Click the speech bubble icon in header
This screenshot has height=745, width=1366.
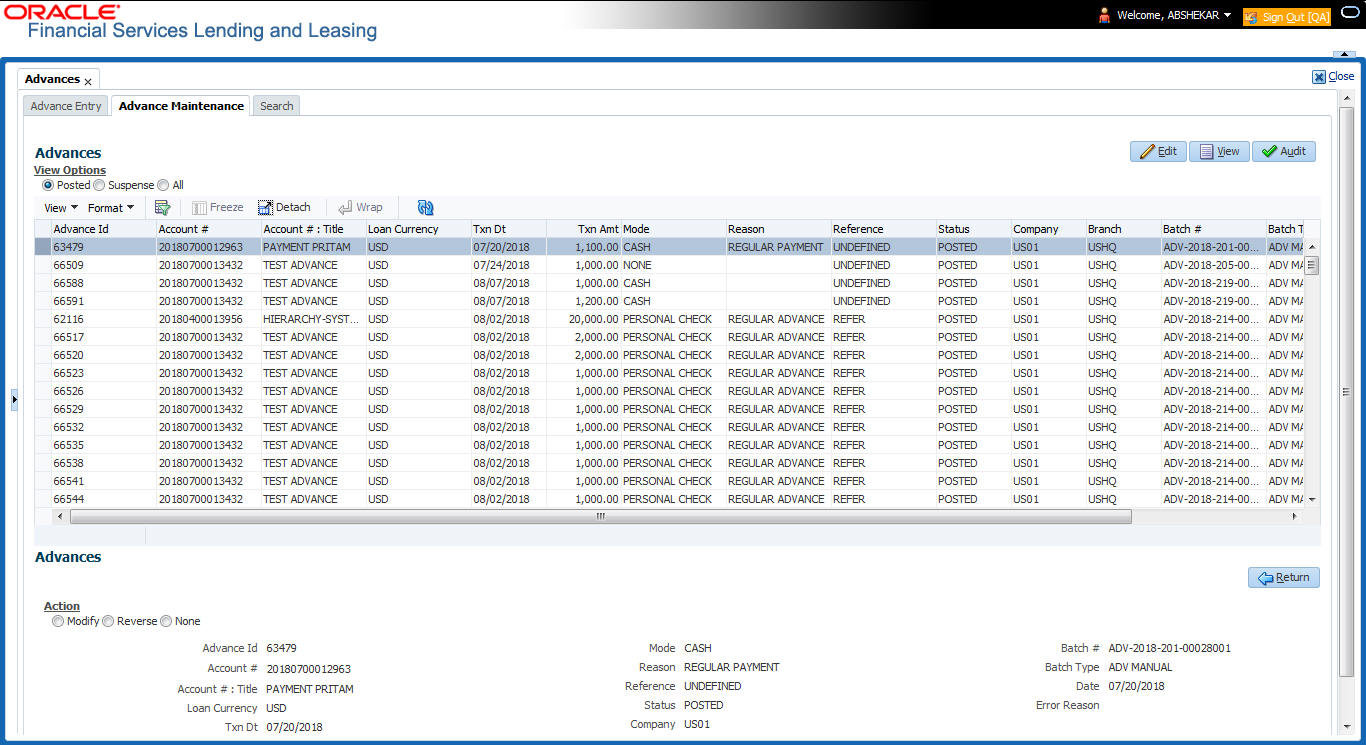pos(1349,15)
